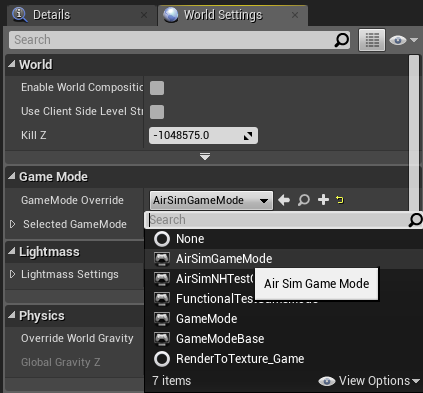Open the AirSimGameMode override dropdown

(211, 200)
